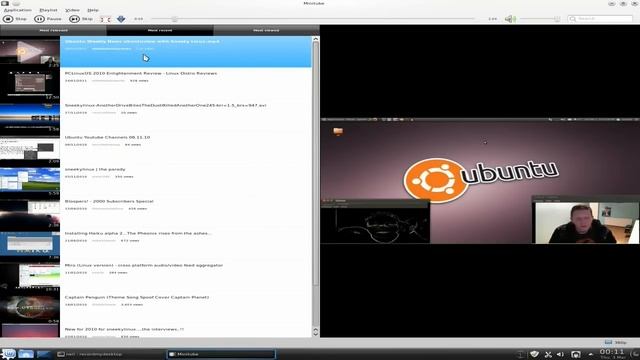
Task: Click the blue down-arrow toolbar icon
Action: [121, 19]
